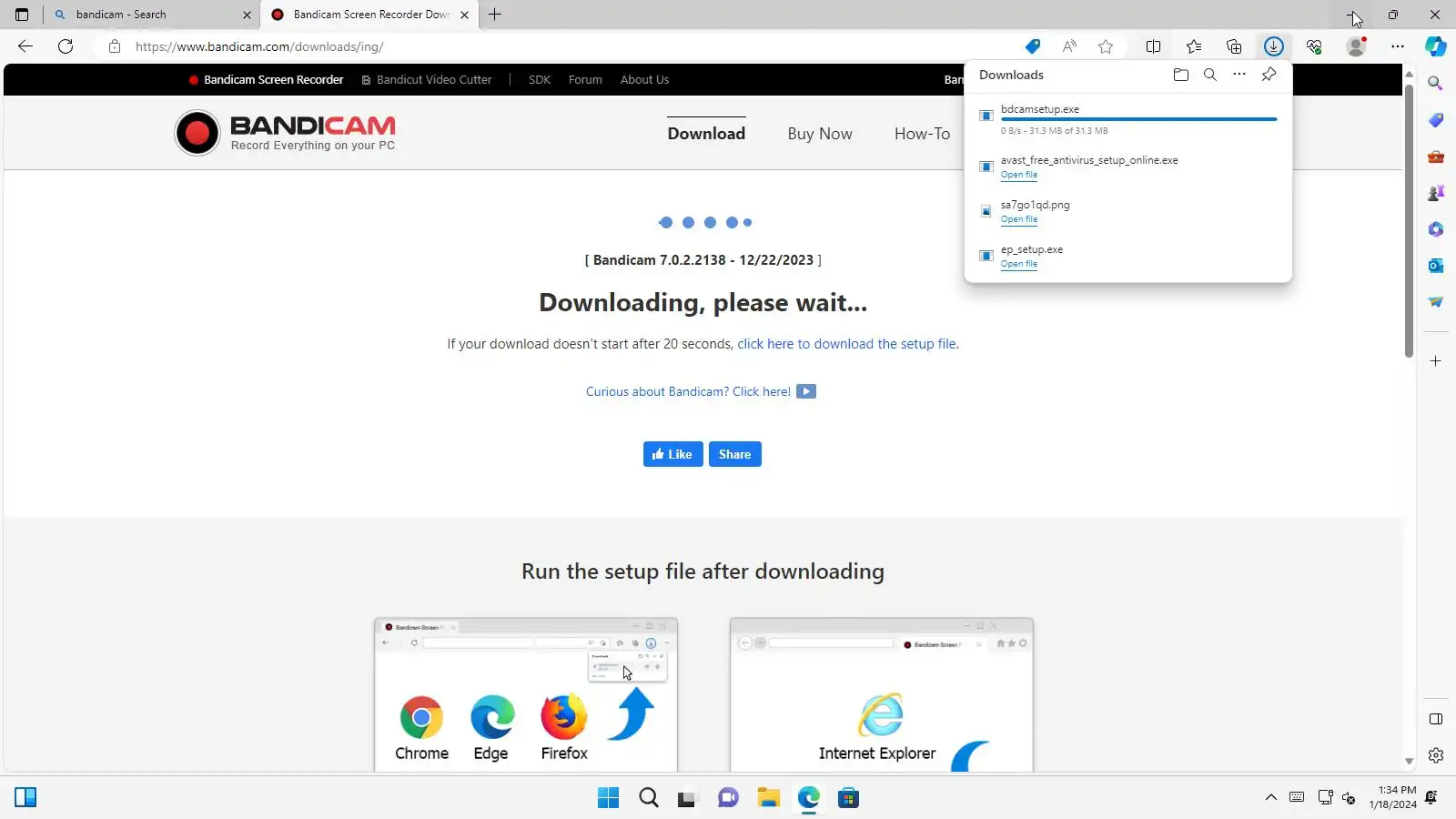Click the shopping price tag icon

1033,46
